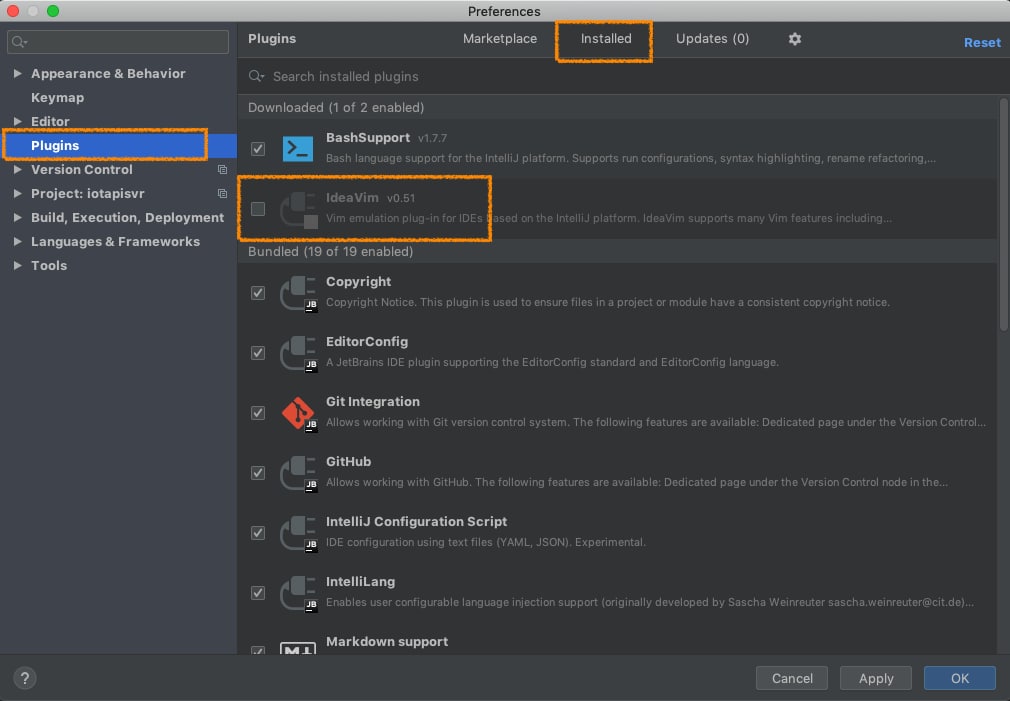This screenshot has height=701, width=1010.
Task: Expand the Project: iotapisvr arrow
Action: point(17,193)
